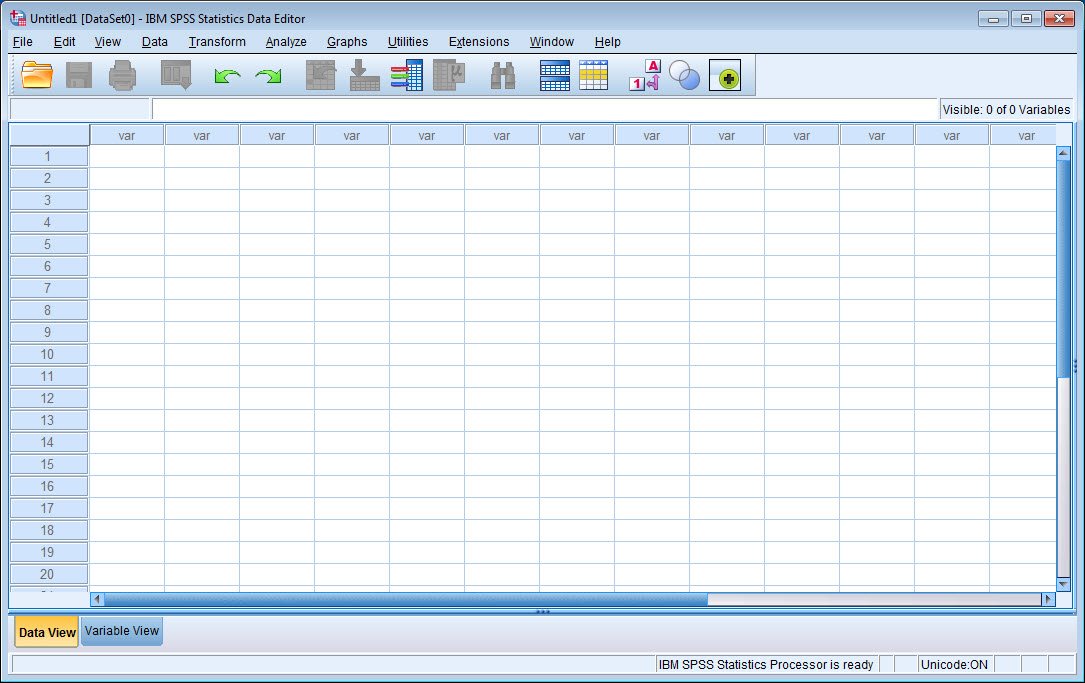This screenshot has height=683, width=1085.
Task: Restore down the SPSS Data Editor window
Action: point(1026,19)
